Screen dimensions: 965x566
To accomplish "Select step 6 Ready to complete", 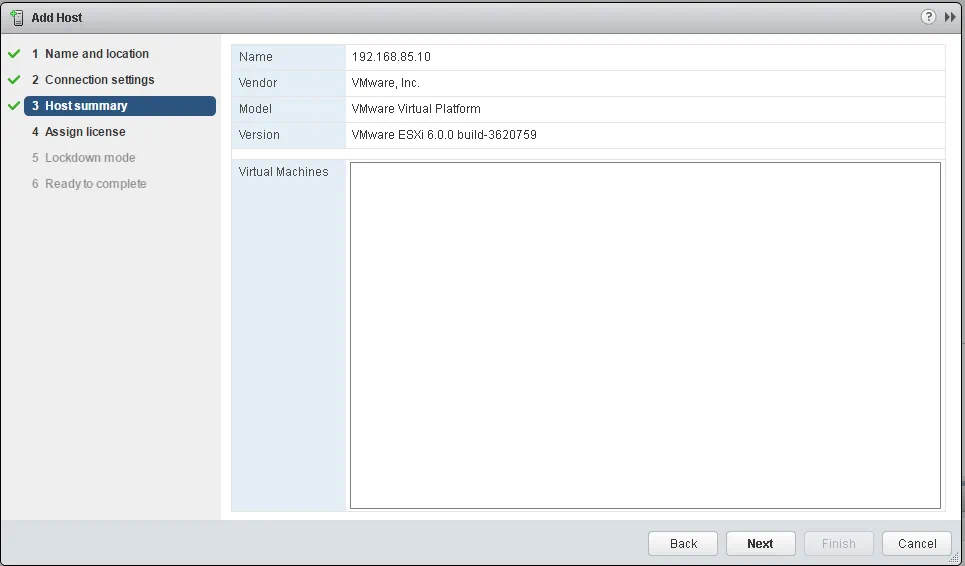I will click(x=95, y=184).
